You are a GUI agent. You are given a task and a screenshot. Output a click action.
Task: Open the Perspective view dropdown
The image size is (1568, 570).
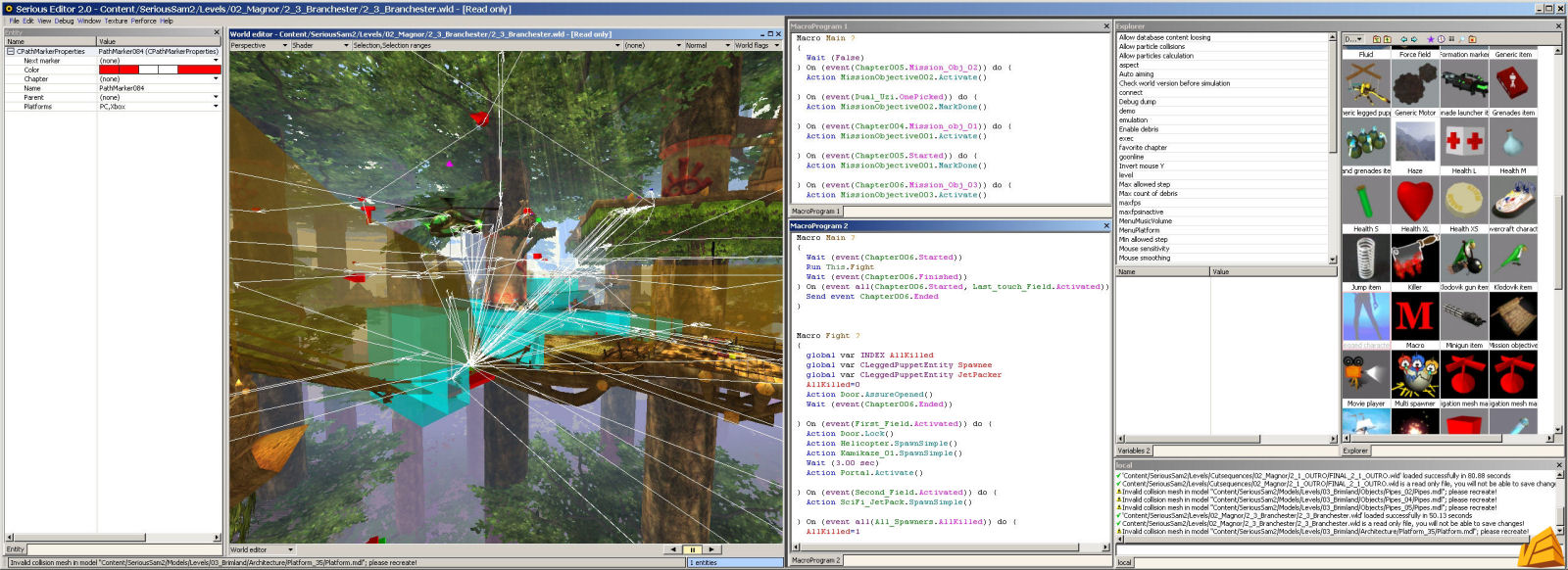(260, 45)
